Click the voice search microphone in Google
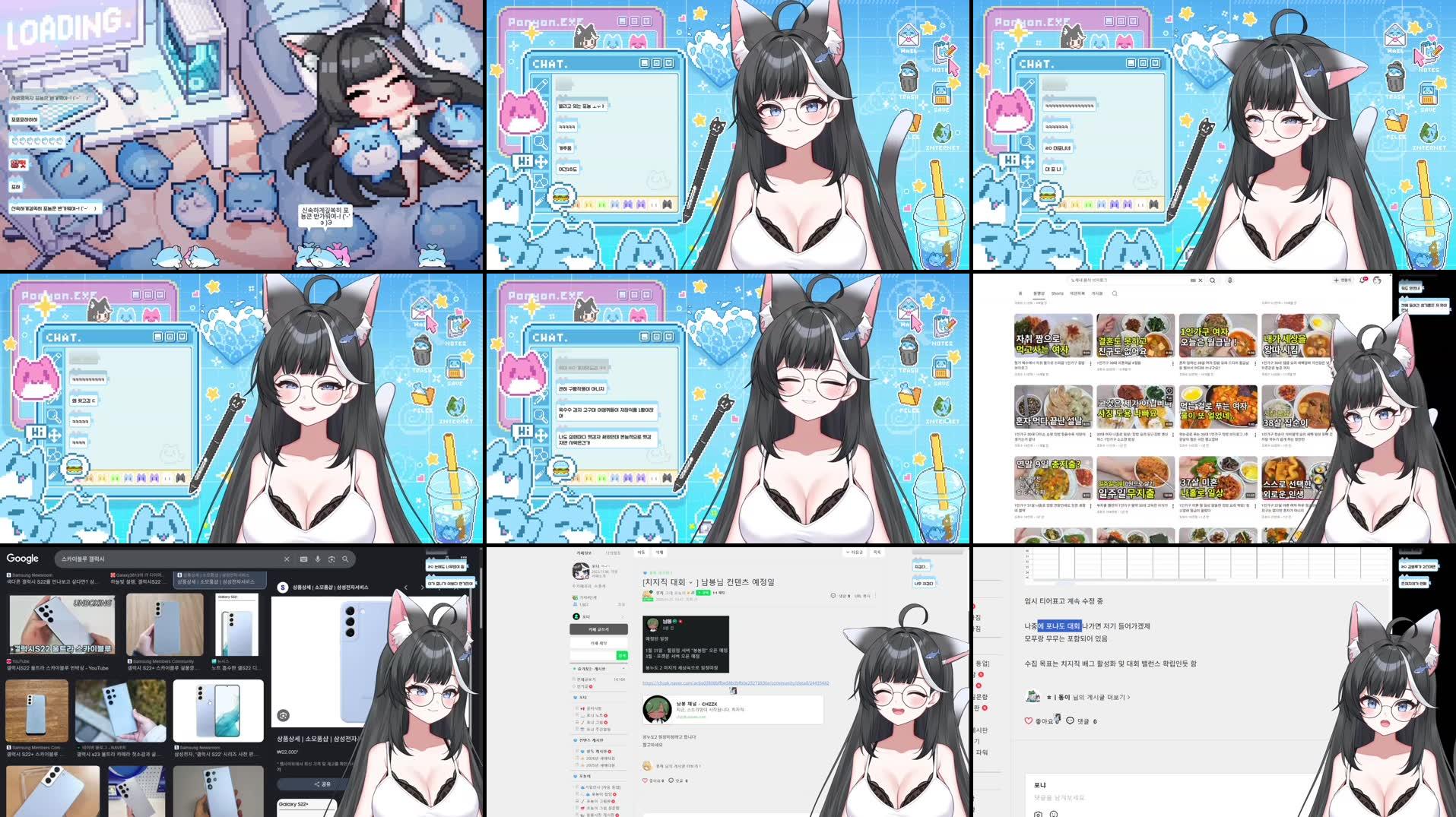The height and width of the screenshot is (817, 1456). (318, 559)
